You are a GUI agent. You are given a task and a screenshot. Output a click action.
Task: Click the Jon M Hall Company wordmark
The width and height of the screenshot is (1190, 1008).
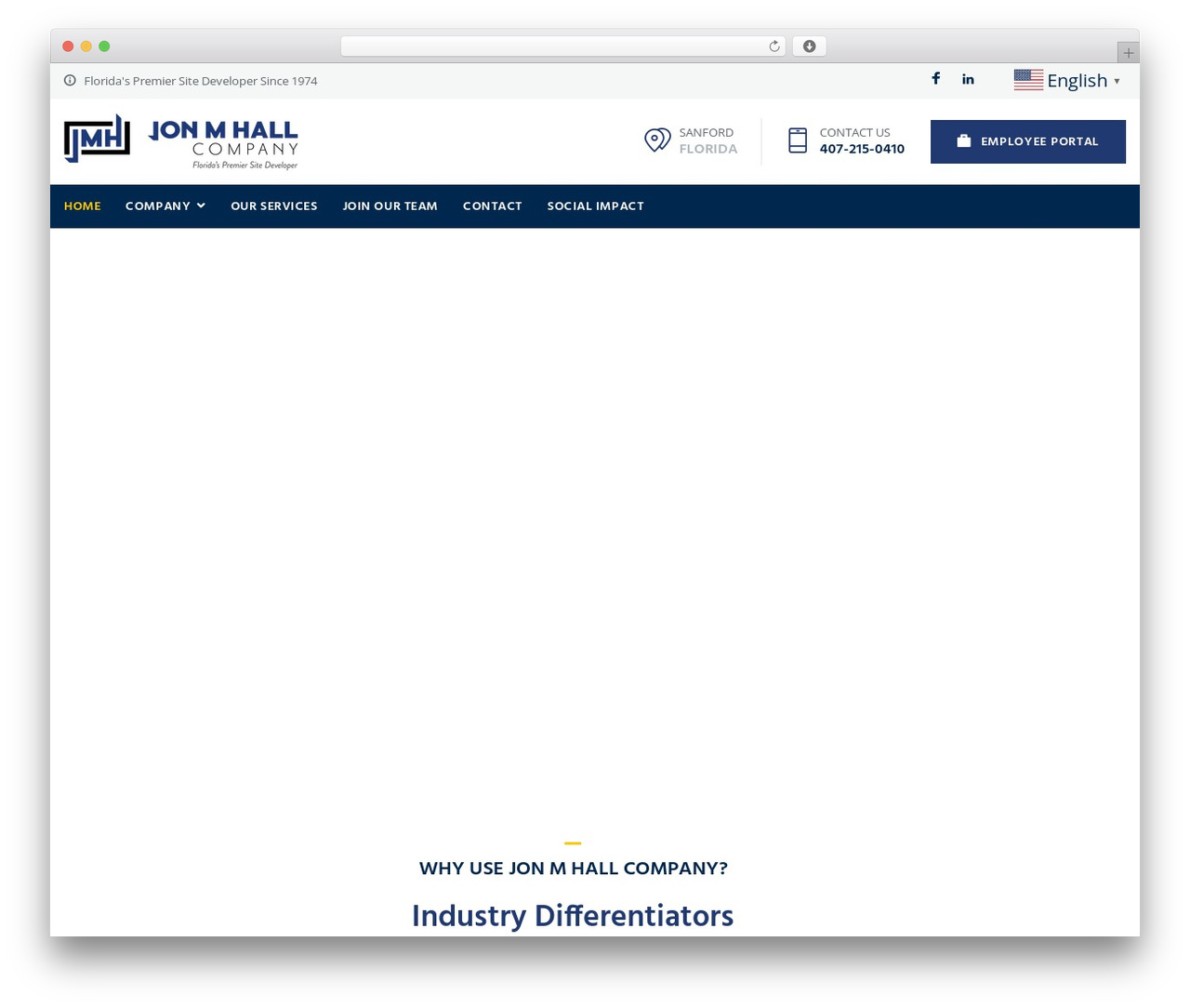(223, 142)
